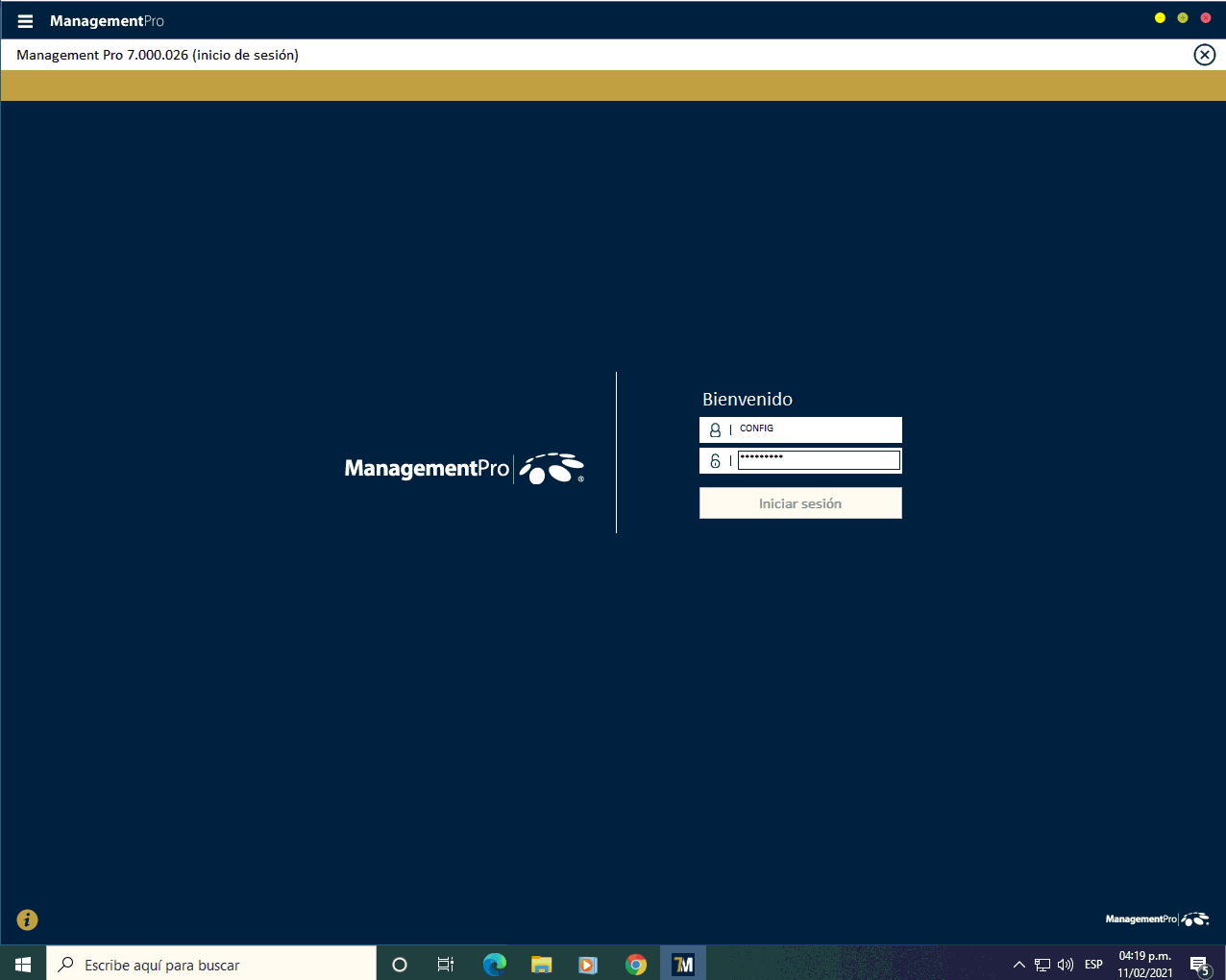Screen dimensions: 1226x980
Task: Open the hamburger menu in title bar
Action: (26, 21)
